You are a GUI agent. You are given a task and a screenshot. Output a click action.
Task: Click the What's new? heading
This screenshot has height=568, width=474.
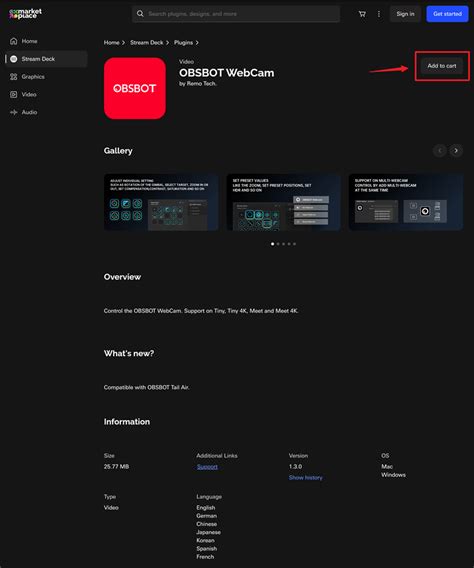(x=129, y=353)
